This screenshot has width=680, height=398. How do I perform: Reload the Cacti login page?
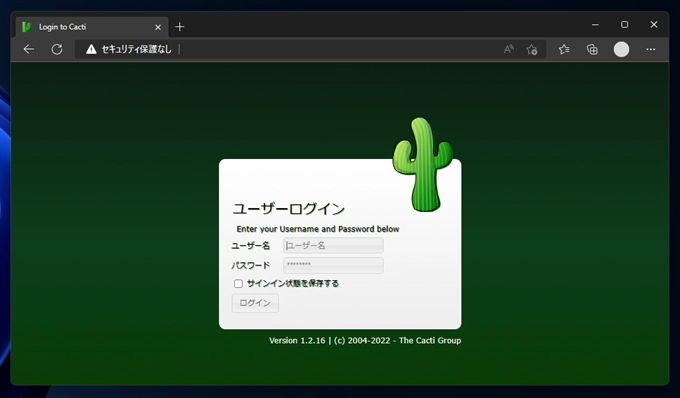tap(57, 49)
